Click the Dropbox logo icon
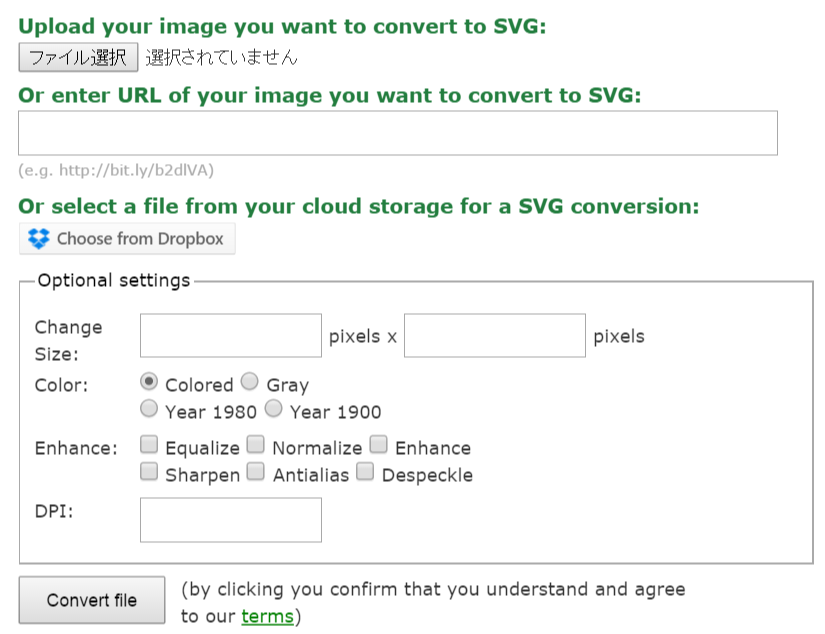Screen dimensions: 825x634 tap(39, 239)
